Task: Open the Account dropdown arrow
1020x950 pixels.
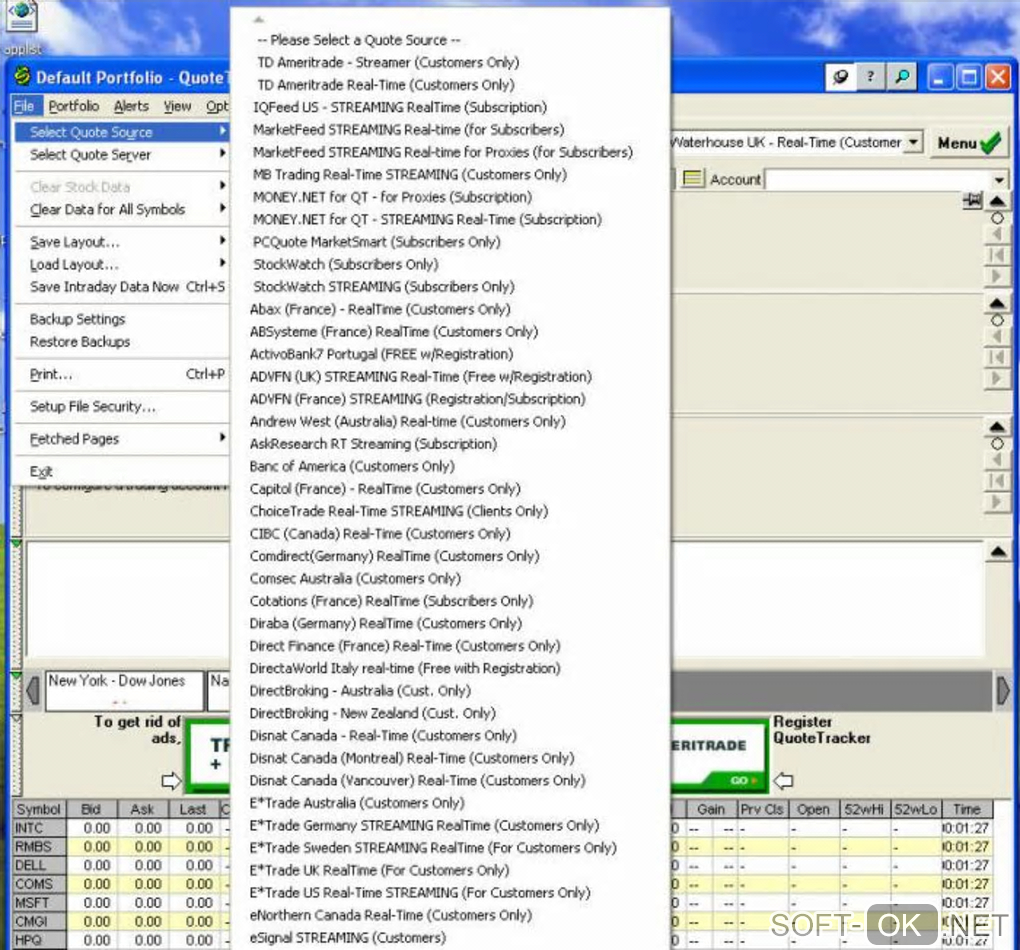Action: coord(999,179)
